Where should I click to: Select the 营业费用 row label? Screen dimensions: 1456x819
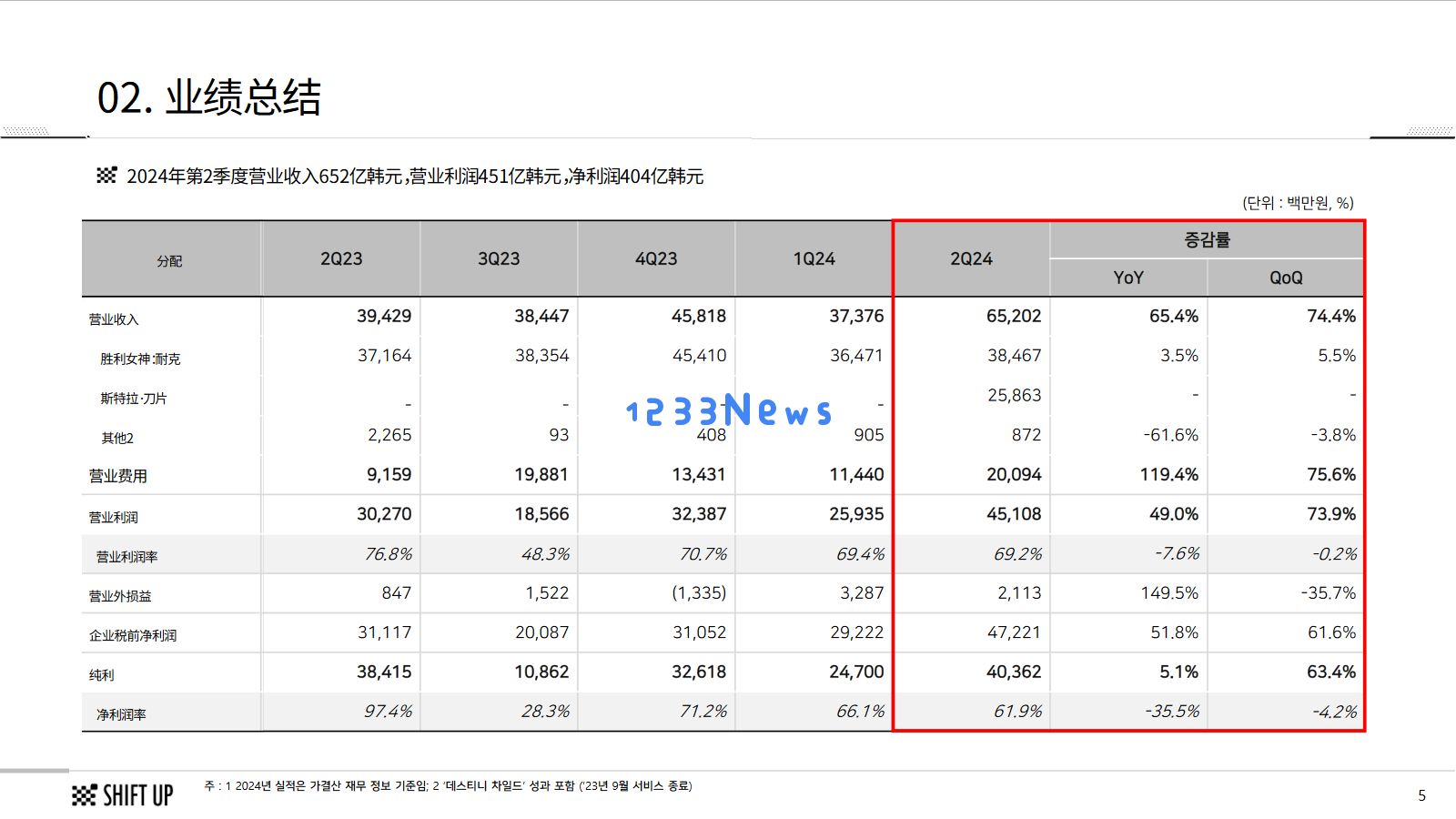(x=117, y=476)
